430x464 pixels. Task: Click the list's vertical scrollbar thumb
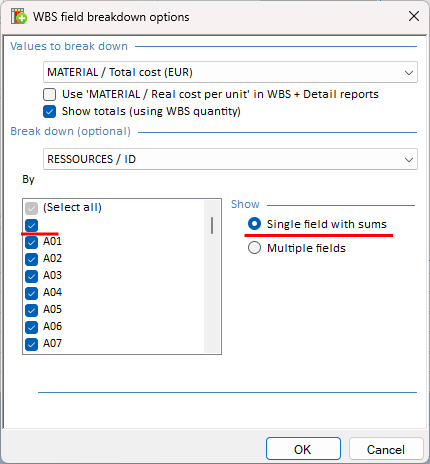click(x=212, y=225)
